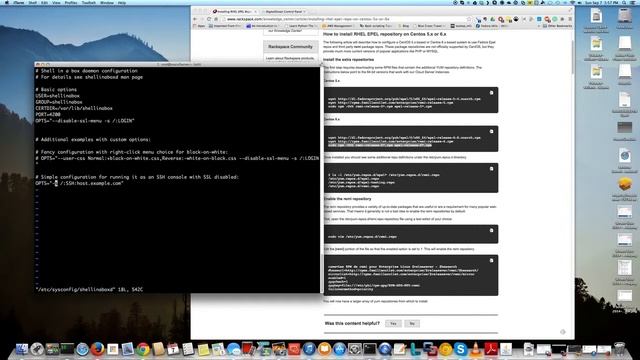
Task: Open the Chrome hamburger menu
Action: tap(570, 19)
